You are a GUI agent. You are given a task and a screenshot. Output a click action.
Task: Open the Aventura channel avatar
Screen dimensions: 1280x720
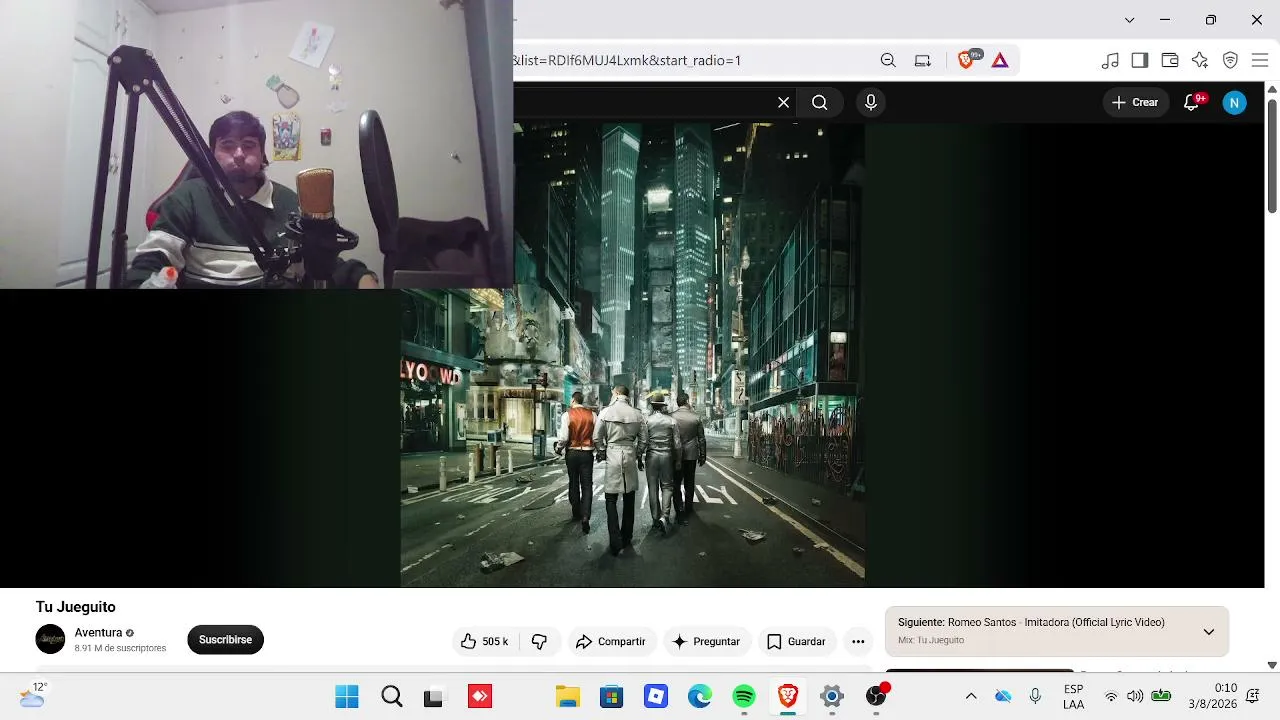coord(50,639)
